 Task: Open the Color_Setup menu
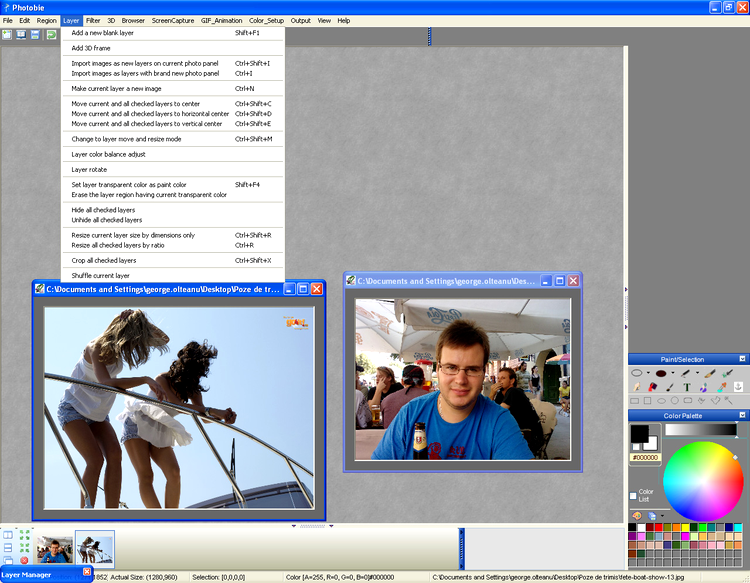pos(266,21)
